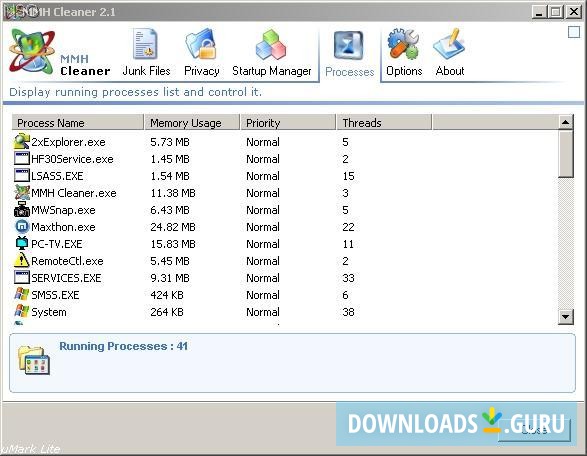
Task: Sort by Memory Usage column header
Action: 192,122
